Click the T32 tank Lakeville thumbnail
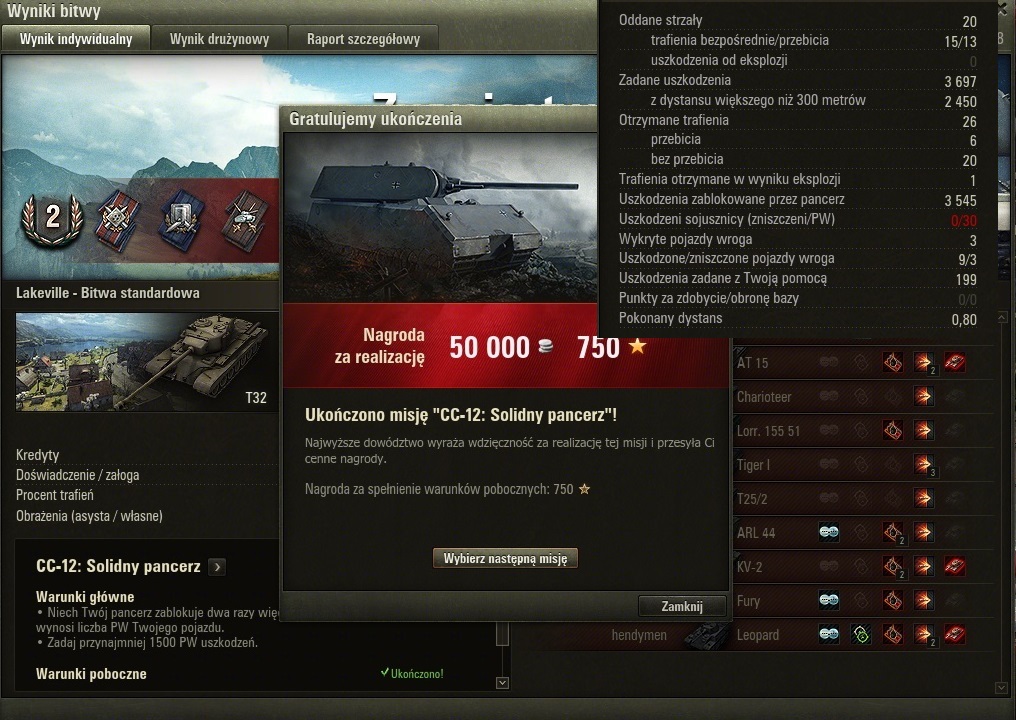The height and width of the screenshot is (720, 1016). coord(147,362)
